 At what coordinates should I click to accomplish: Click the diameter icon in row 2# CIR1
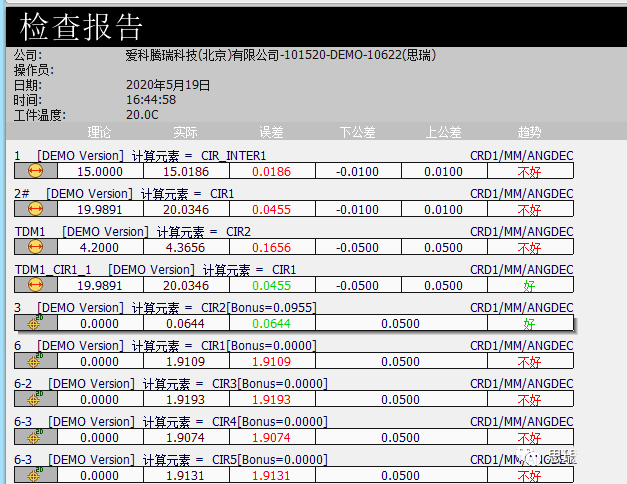pyautogui.click(x=35, y=209)
